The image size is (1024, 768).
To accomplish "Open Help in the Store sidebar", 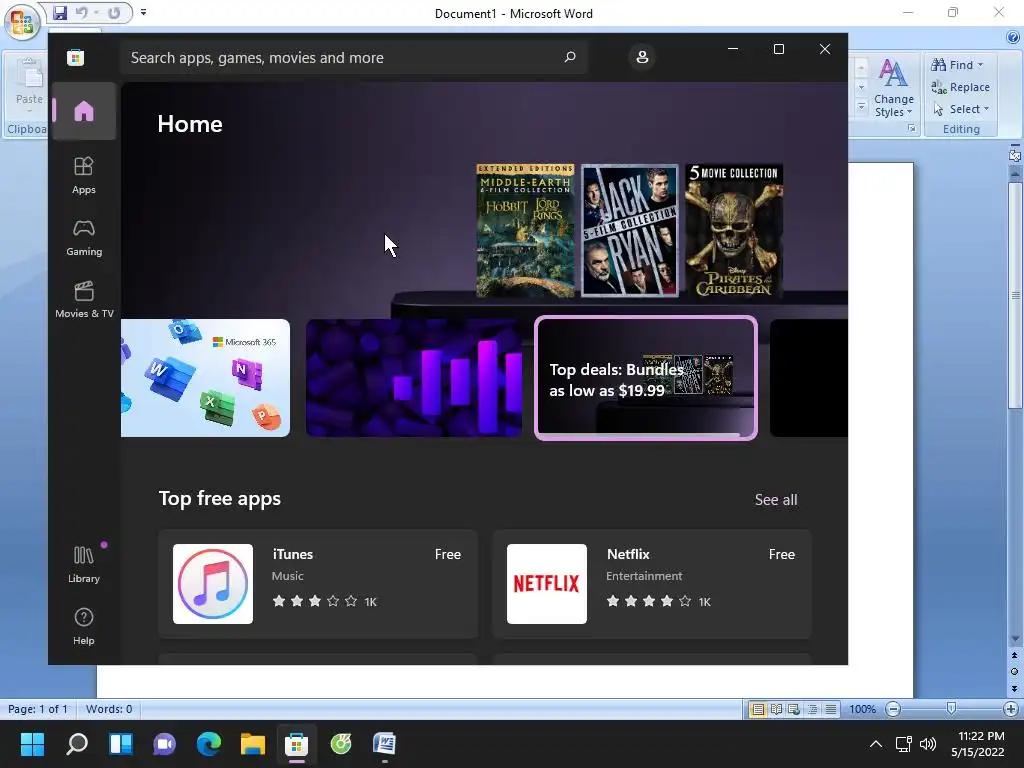I will [x=84, y=627].
